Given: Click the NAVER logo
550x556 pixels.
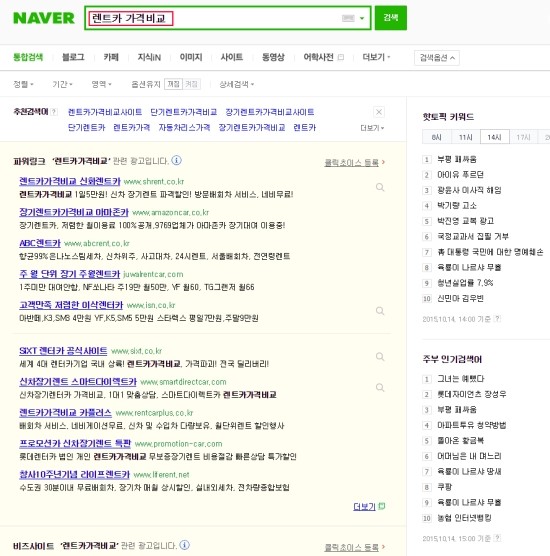Looking at the screenshot, I should point(44,18).
